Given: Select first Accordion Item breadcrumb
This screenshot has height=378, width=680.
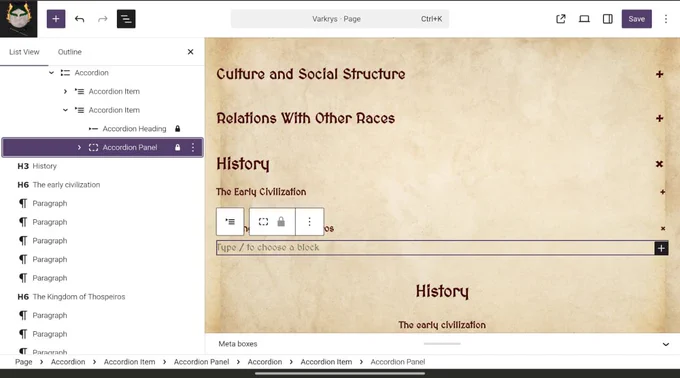Looking at the screenshot, I should [x=129, y=362].
